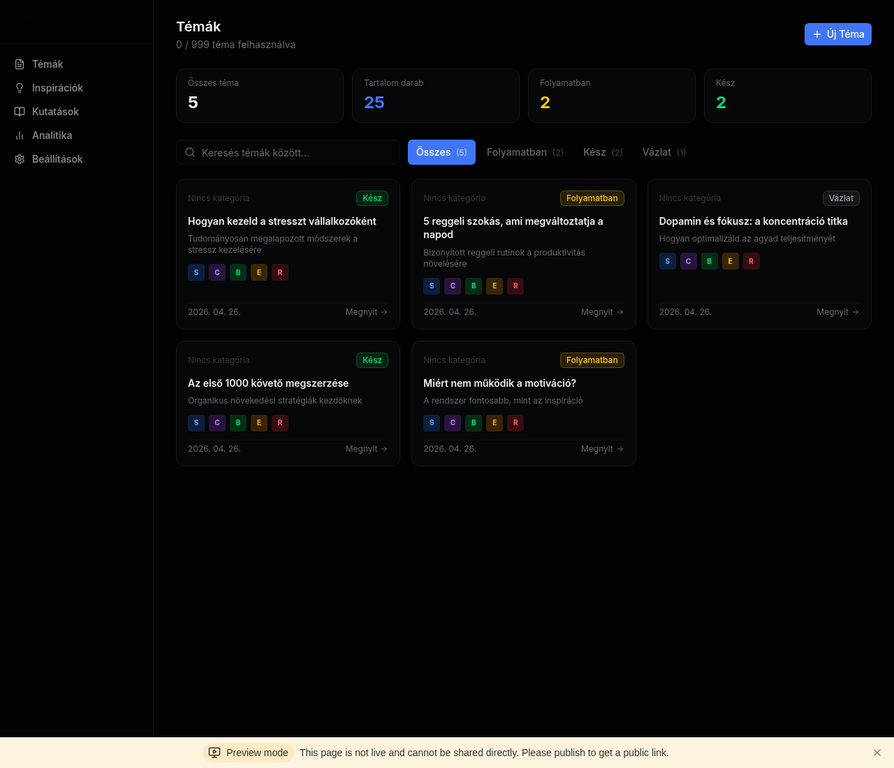This screenshot has height=768, width=894.
Task: Open the Hogyan kezeld a stresszt card title
Action: [x=282, y=221]
